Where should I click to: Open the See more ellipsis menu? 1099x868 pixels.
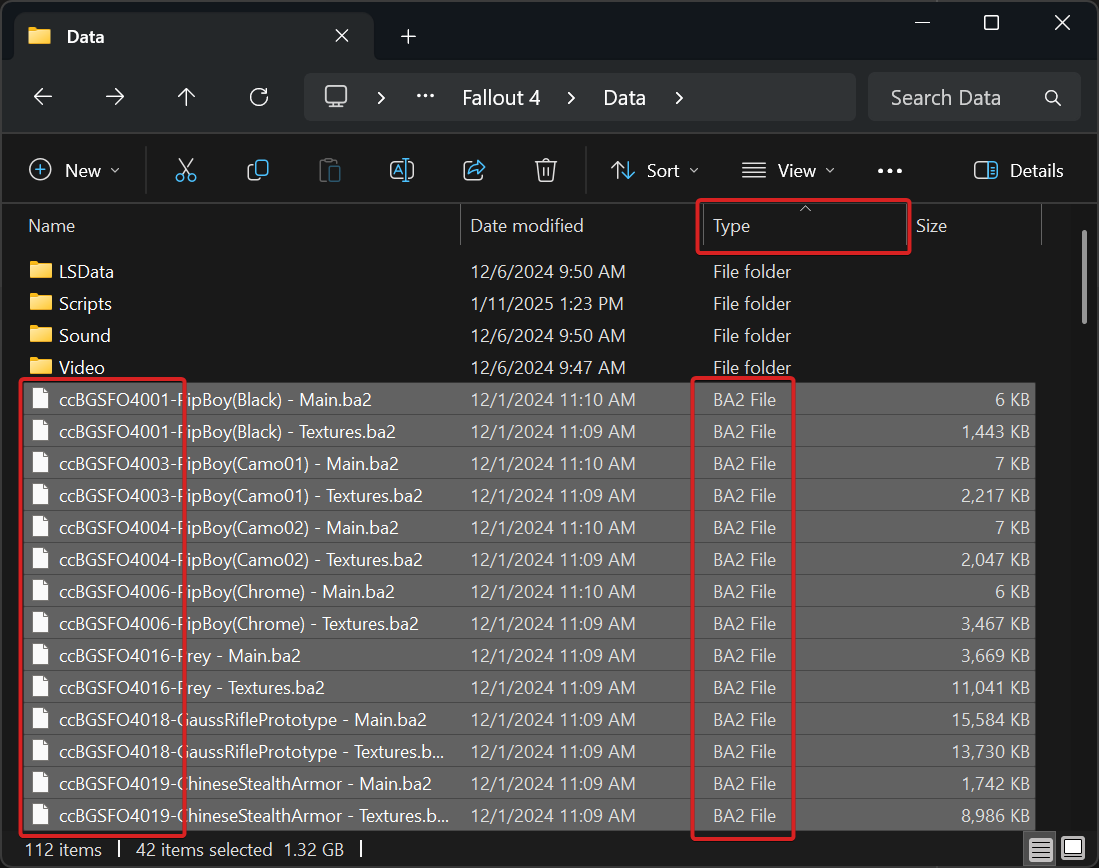tap(889, 171)
